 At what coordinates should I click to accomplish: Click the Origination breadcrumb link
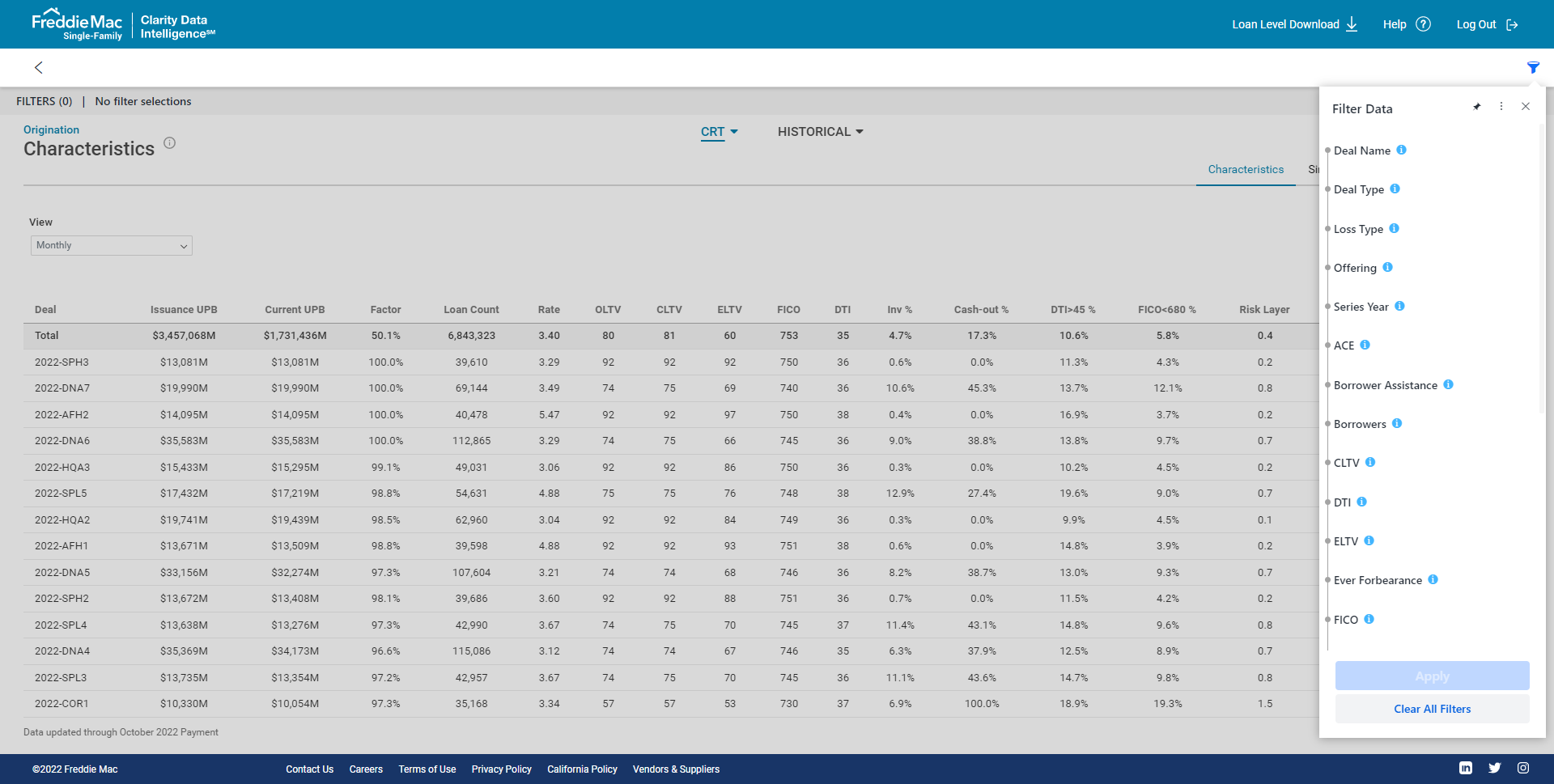click(51, 129)
